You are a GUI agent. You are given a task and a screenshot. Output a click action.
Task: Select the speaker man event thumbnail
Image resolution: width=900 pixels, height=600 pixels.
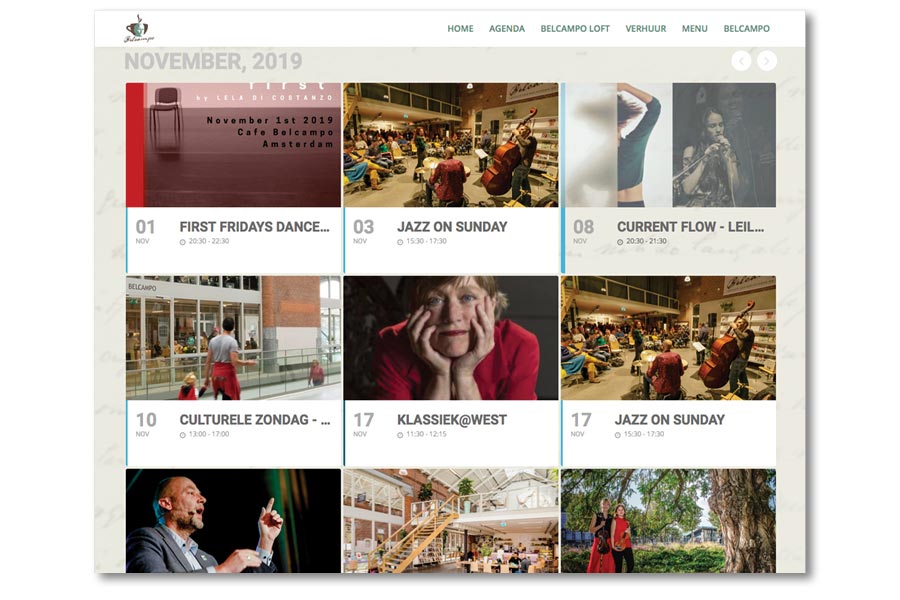(x=233, y=521)
